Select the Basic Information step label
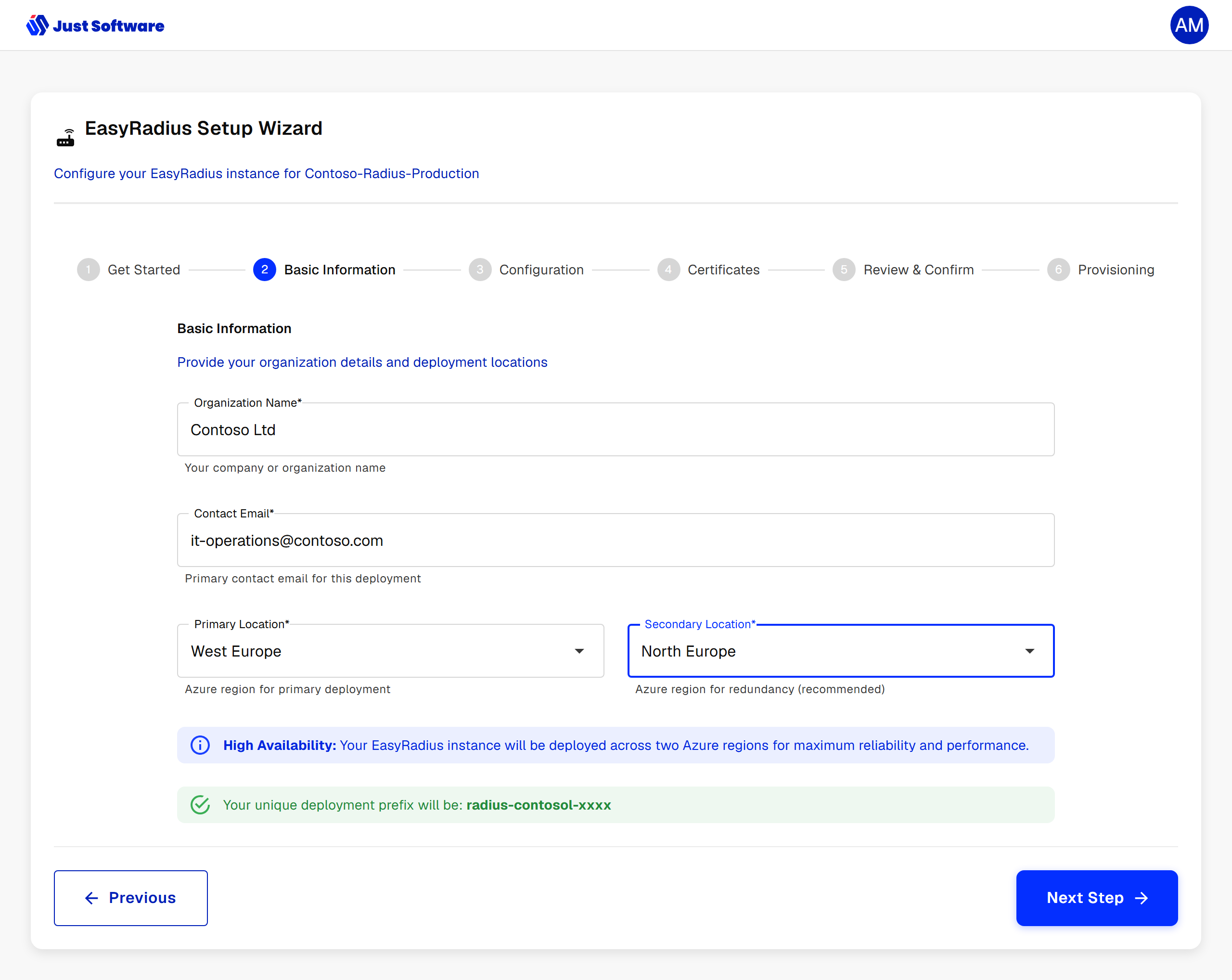Viewport: 1232px width, 980px height. tap(339, 270)
